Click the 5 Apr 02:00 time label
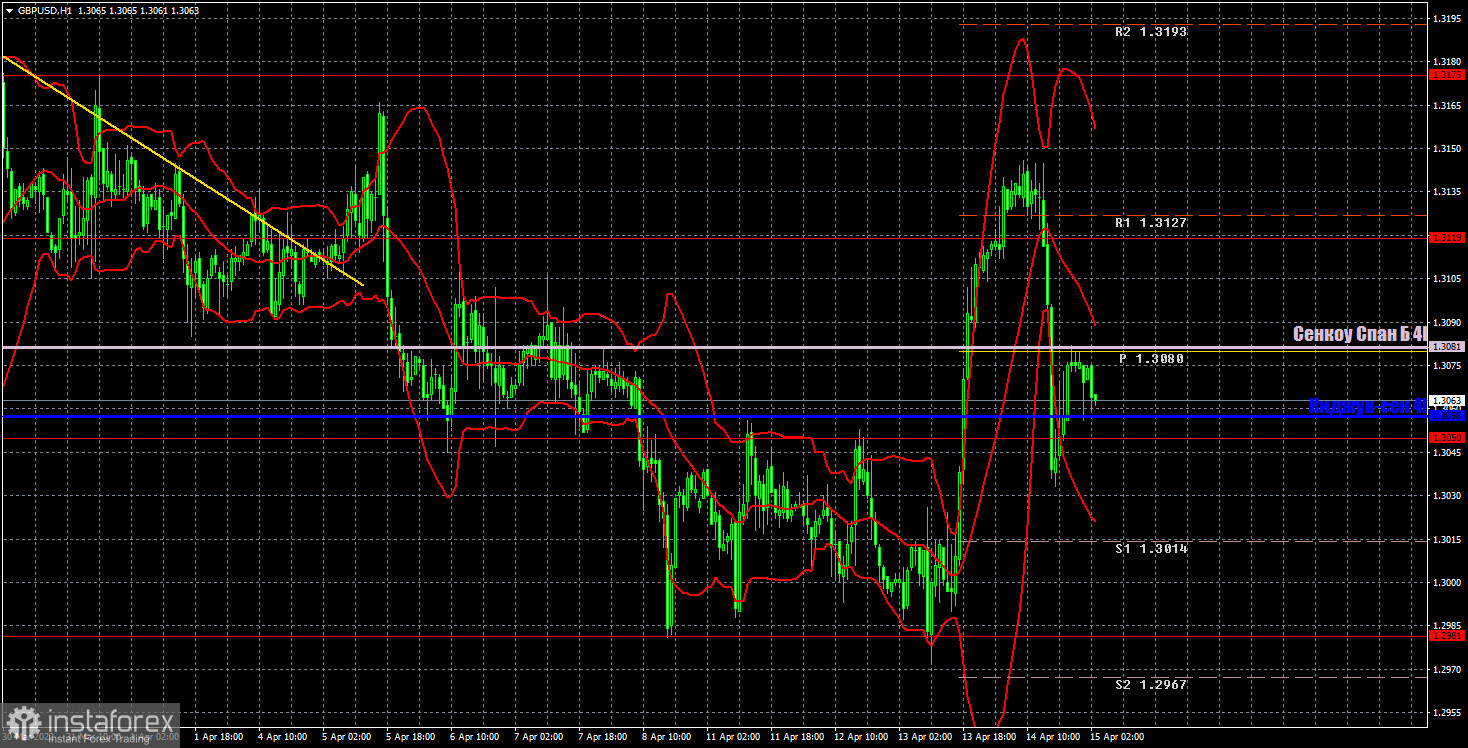 [347, 737]
